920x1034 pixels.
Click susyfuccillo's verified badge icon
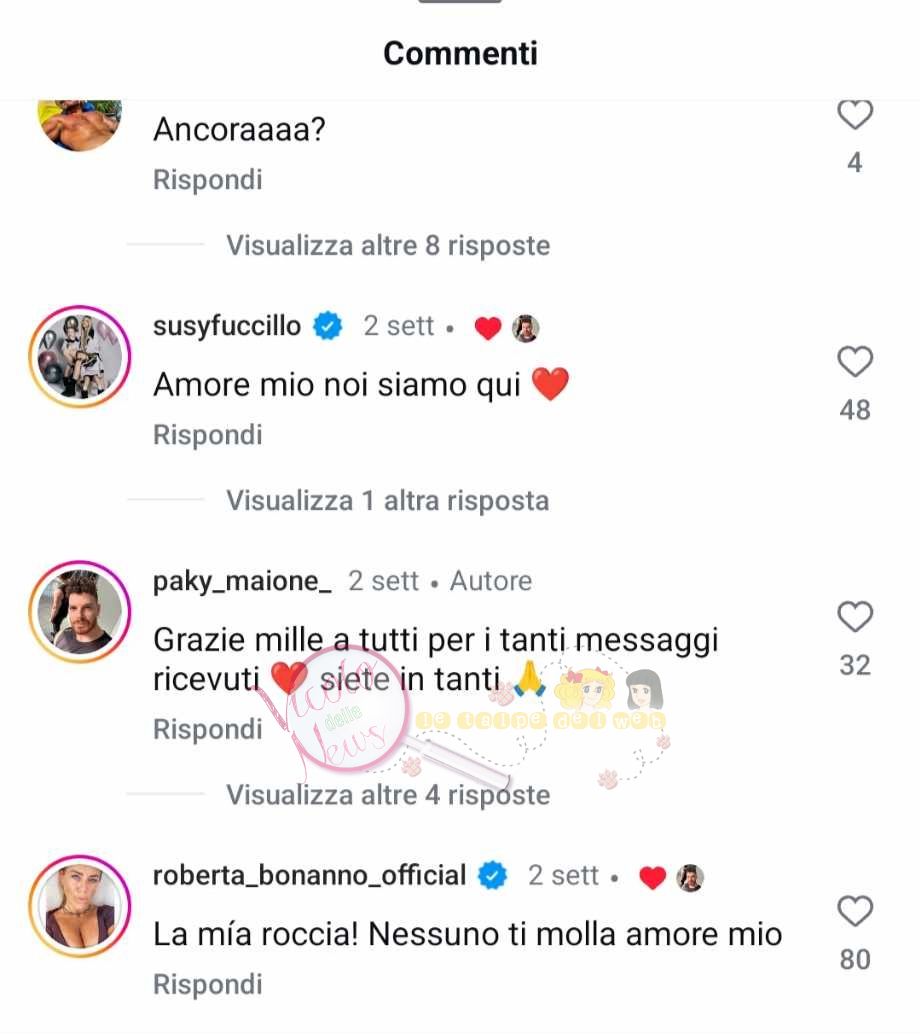pos(328,326)
